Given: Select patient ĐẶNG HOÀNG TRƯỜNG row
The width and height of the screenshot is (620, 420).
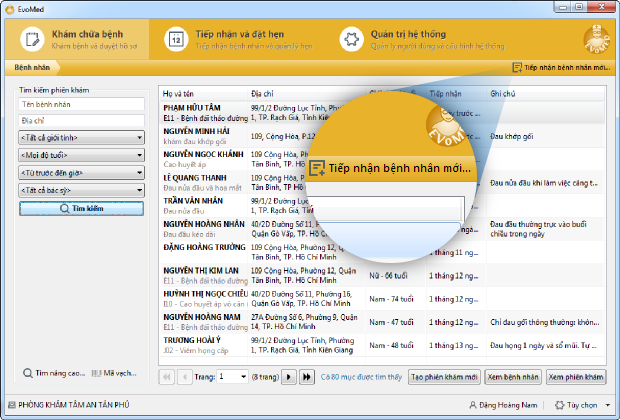Looking at the screenshot, I should tap(382, 252).
